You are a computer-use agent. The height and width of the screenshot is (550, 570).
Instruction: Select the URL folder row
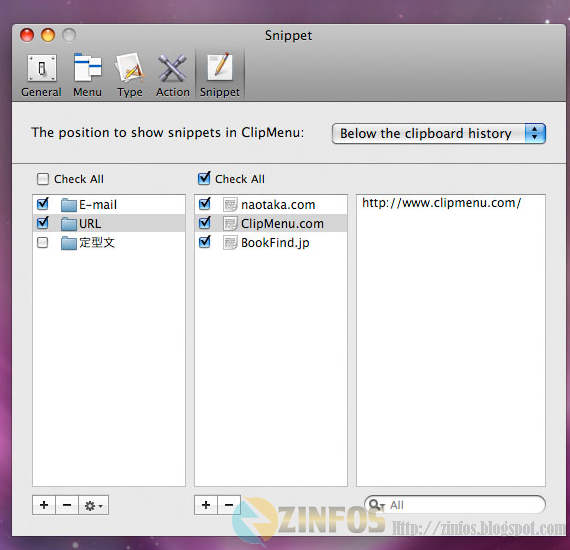[109, 224]
